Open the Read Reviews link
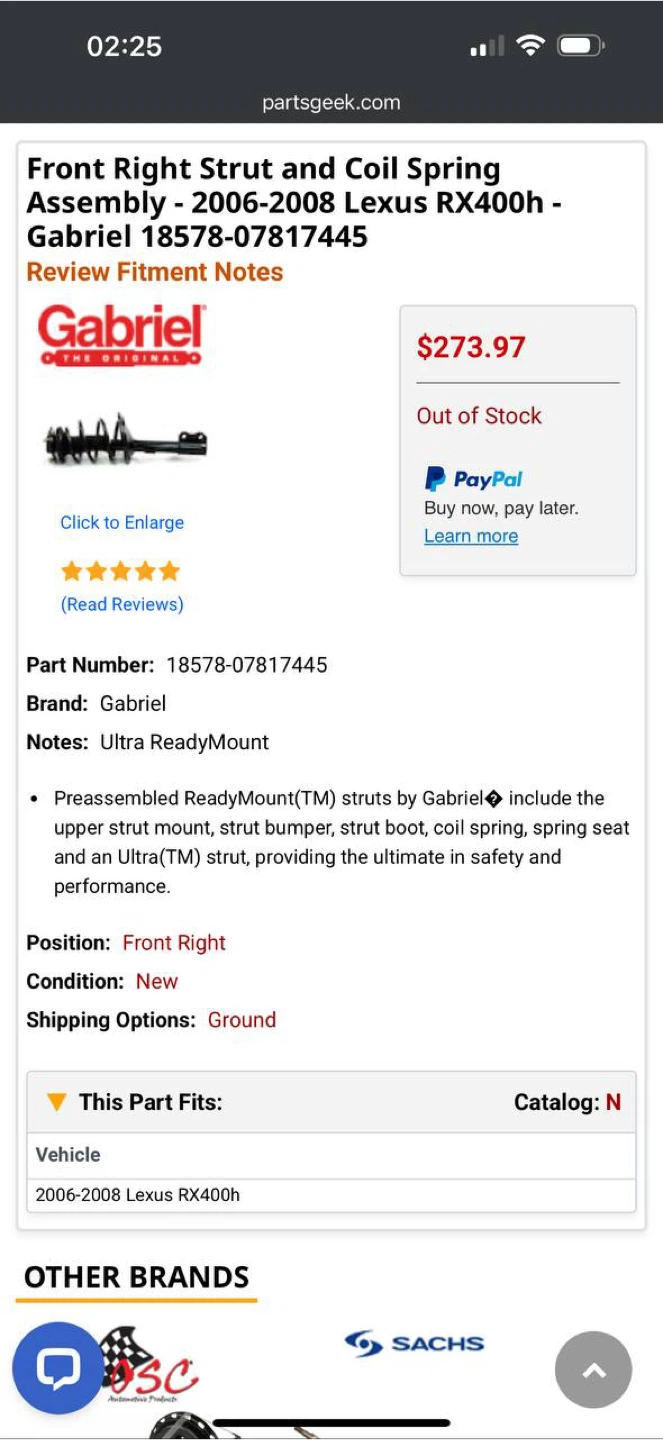This screenshot has height=1440, width=663. tap(122, 604)
